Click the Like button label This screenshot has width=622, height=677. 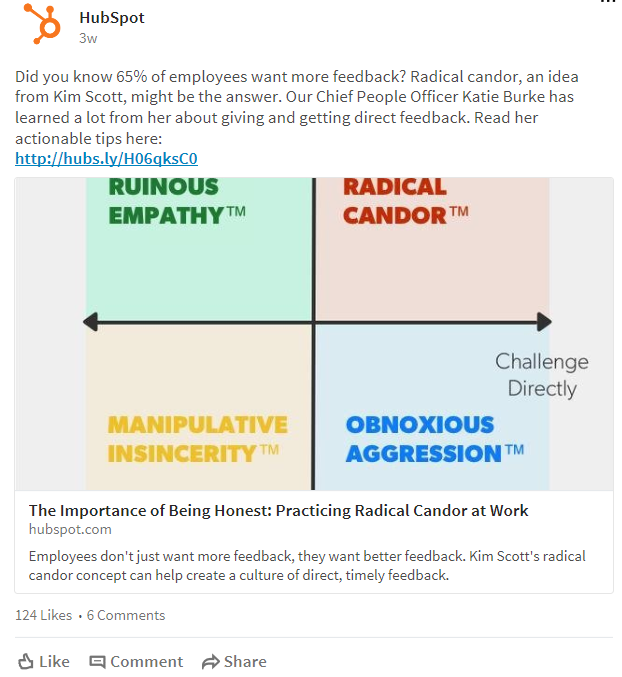(x=54, y=661)
